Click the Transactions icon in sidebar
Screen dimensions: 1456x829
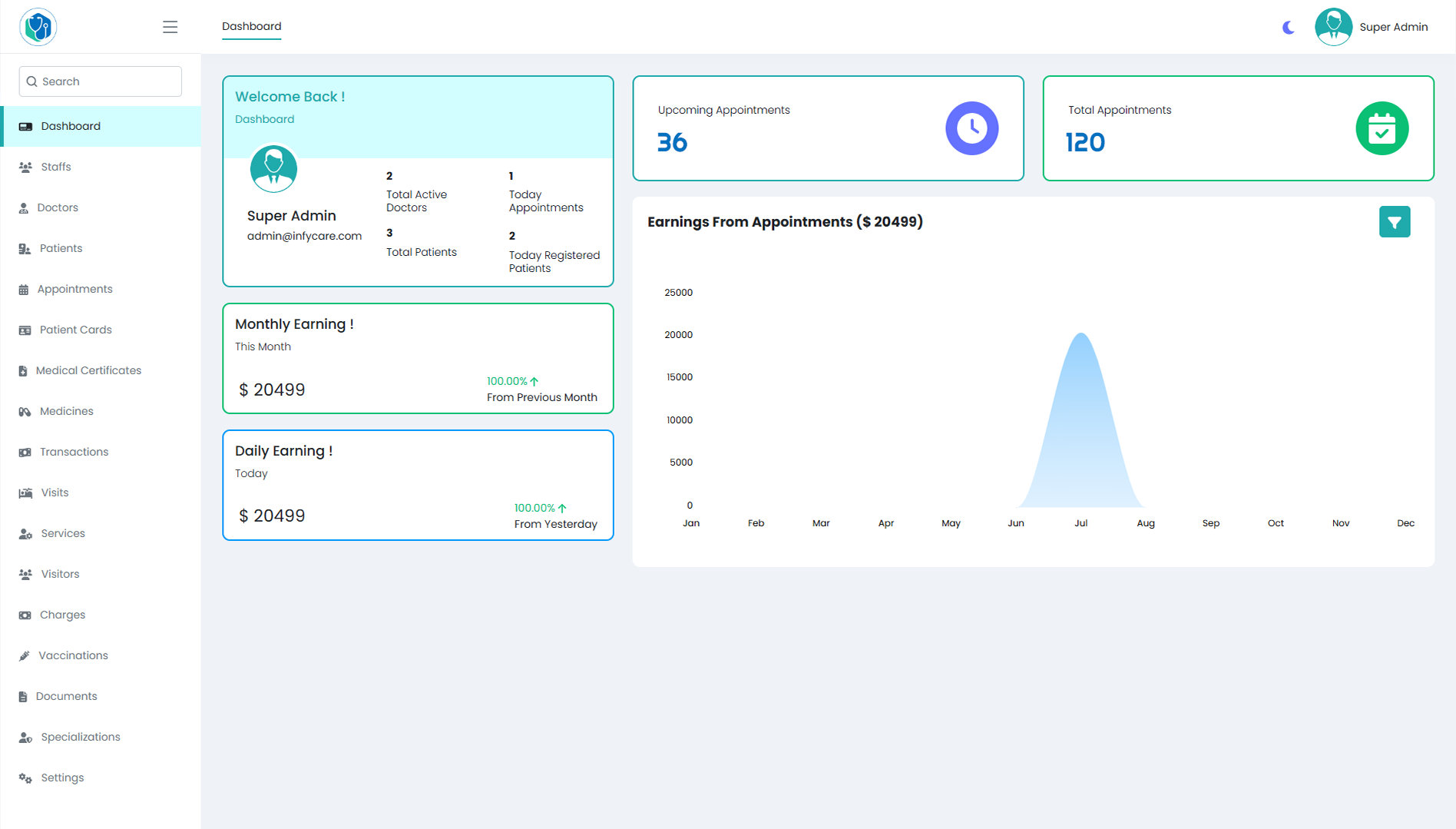[25, 452]
